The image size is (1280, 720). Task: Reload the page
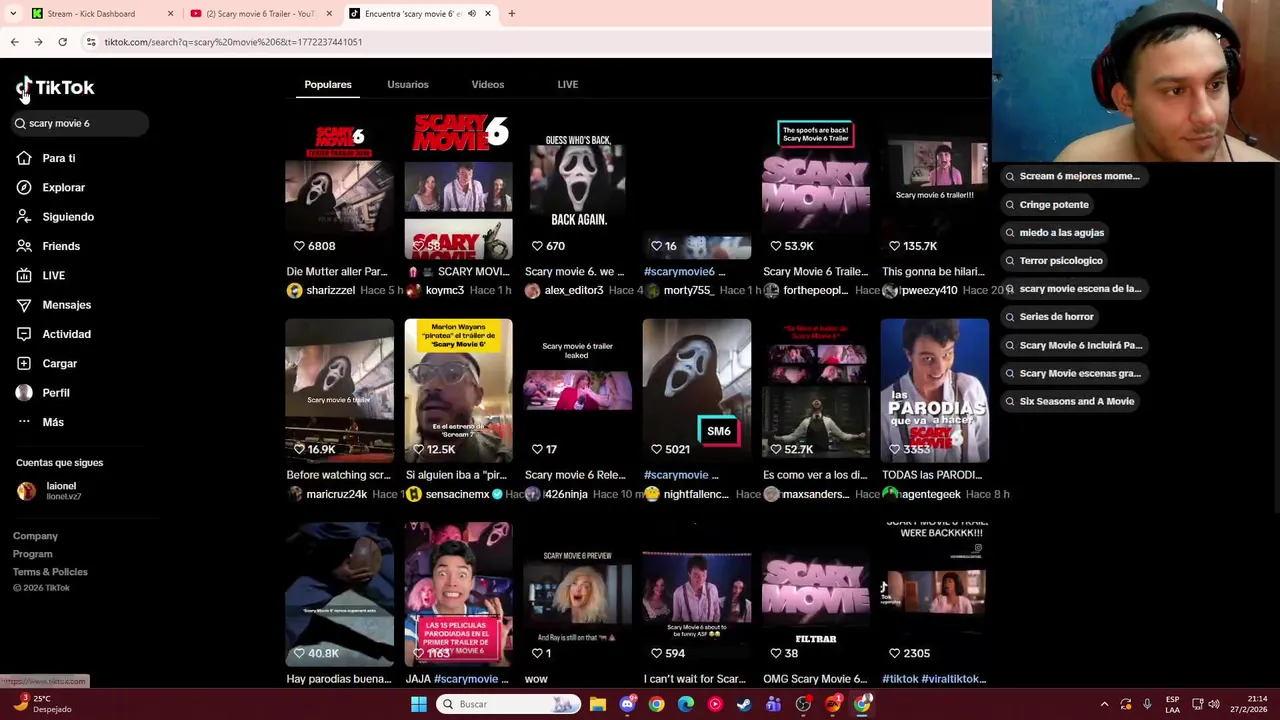click(62, 42)
